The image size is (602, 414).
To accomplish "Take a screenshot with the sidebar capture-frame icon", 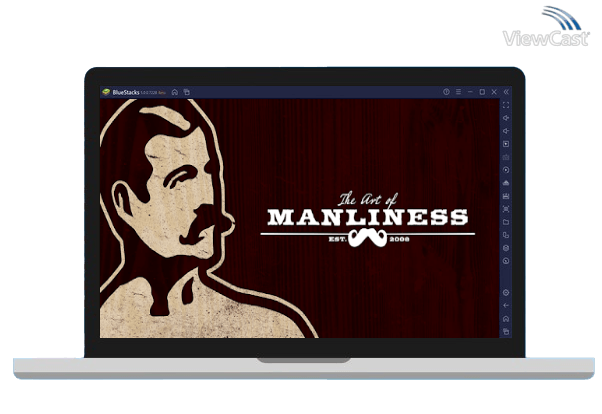I will click(506, 209).
